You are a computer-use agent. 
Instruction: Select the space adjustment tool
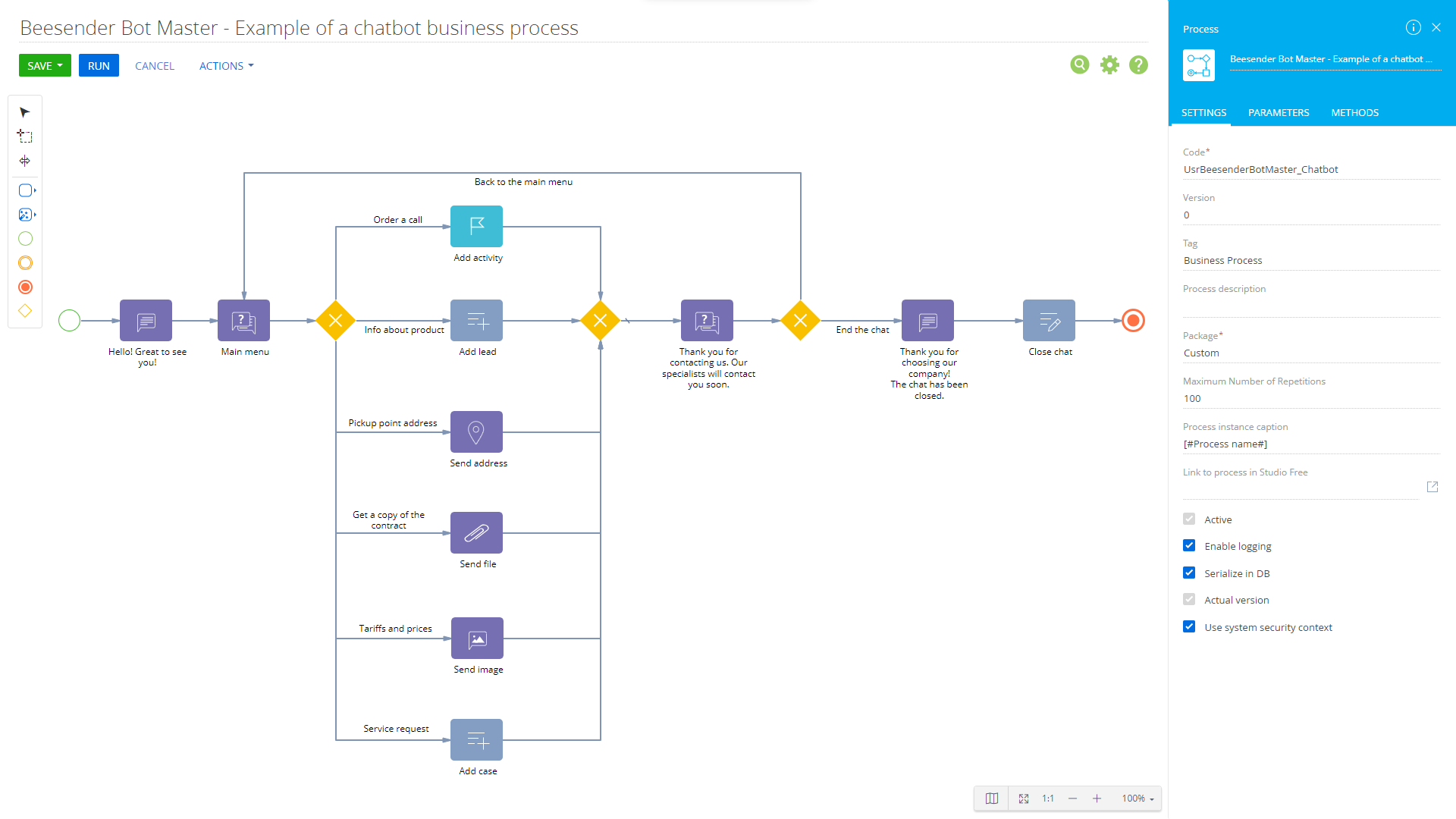(x=25, y=161)
